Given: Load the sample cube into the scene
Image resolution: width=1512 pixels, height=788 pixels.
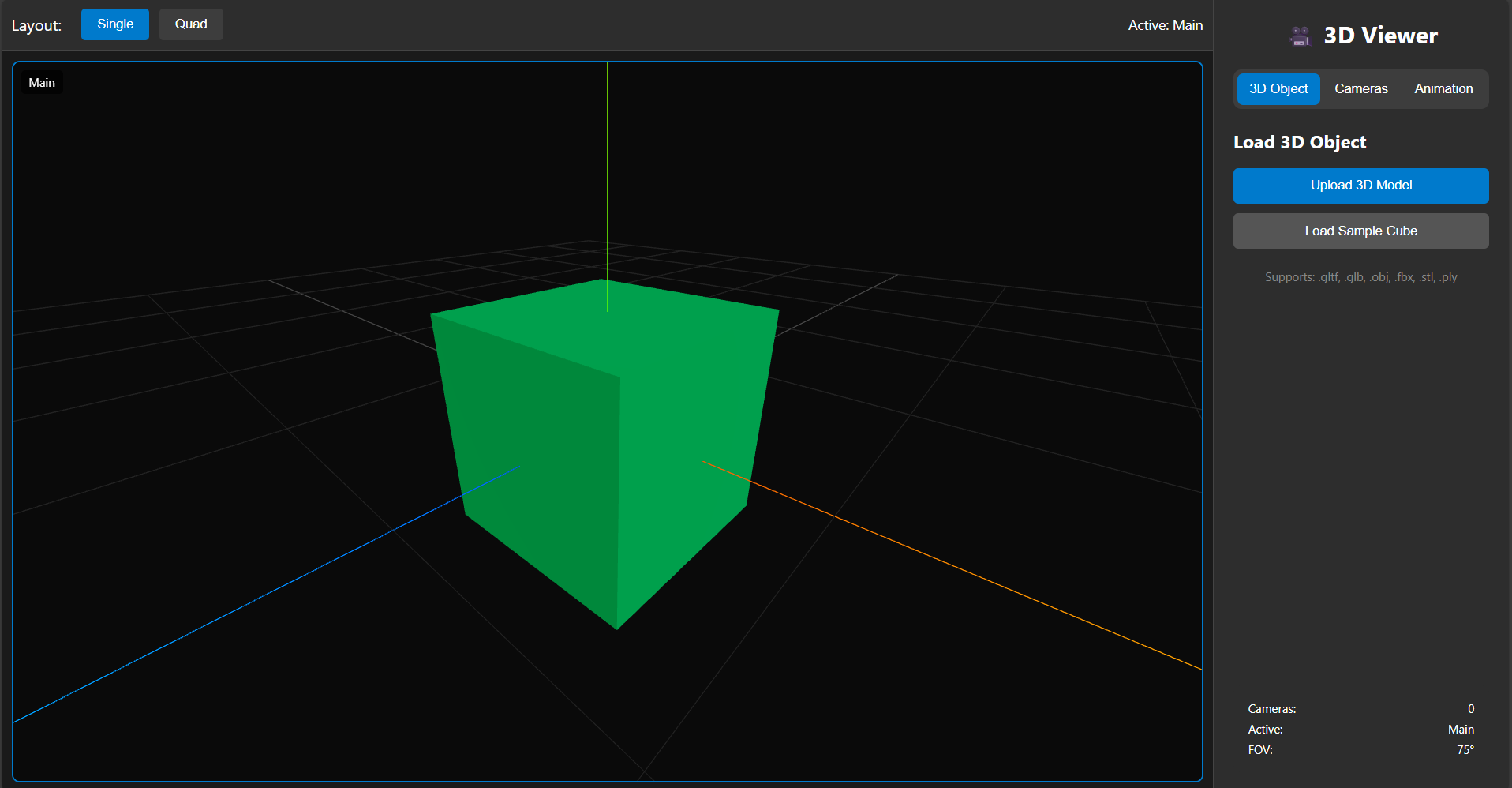Looking at the screenshot, I should click(x=1360, y=231).
